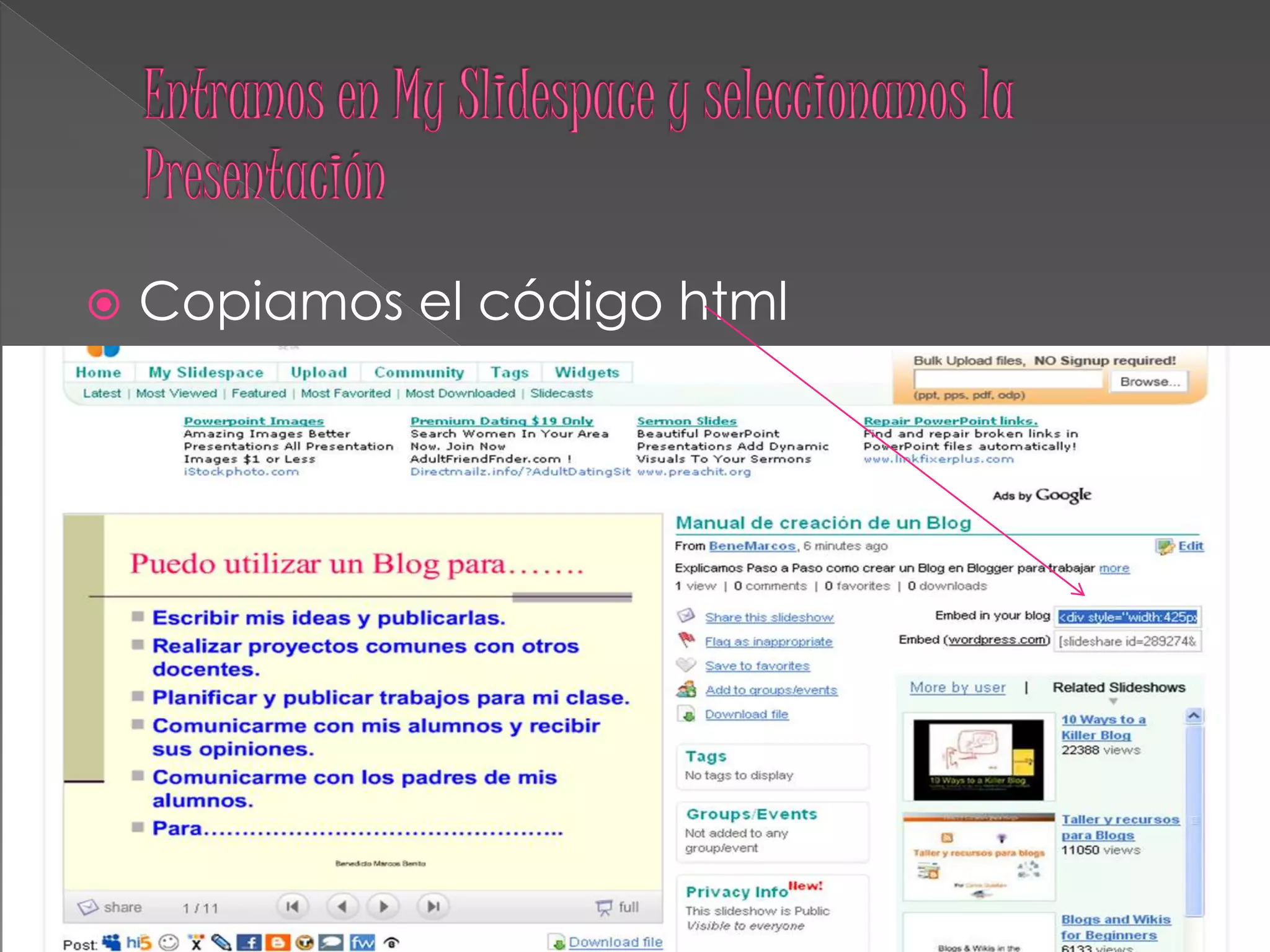Open 10 Ways to a Killer Blog link

[1103, 727]
